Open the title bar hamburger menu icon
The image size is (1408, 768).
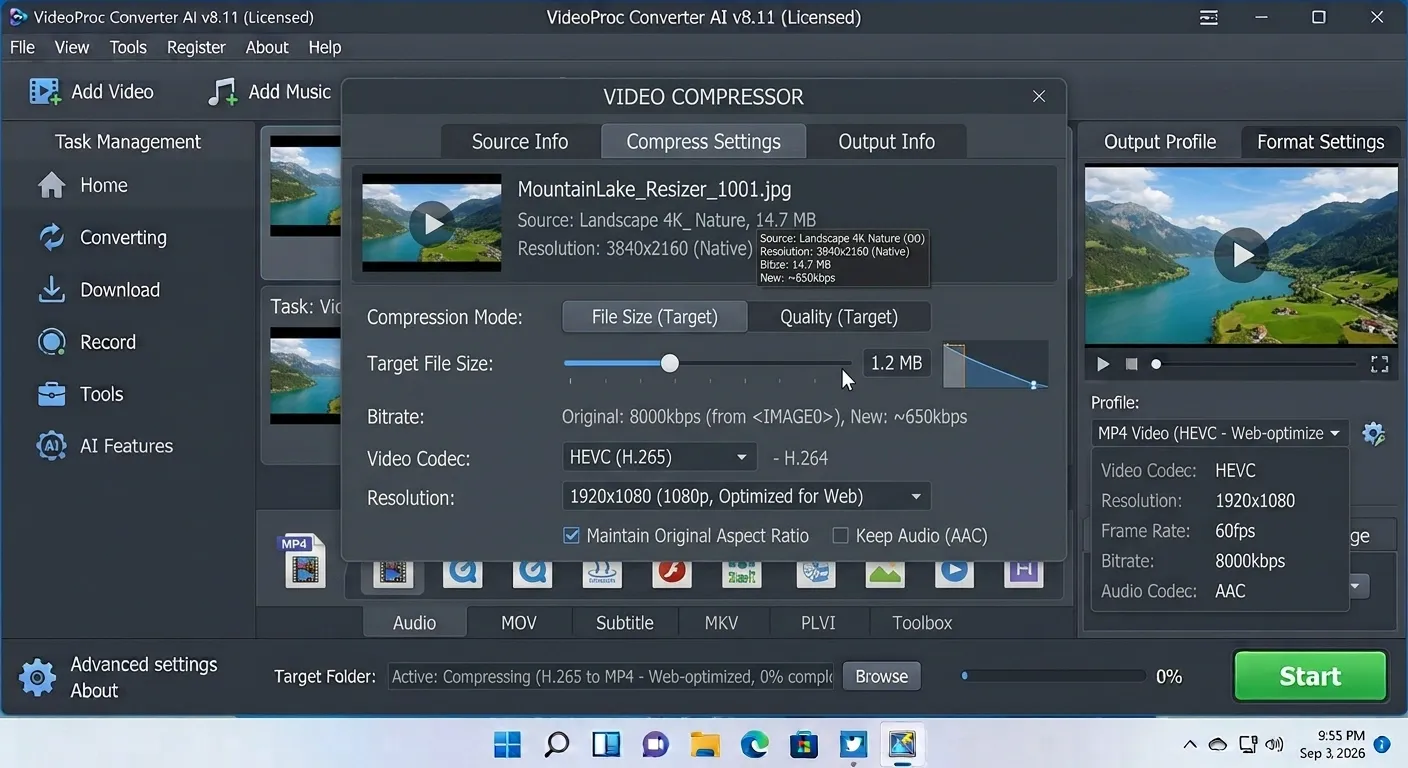[1209, 18]
